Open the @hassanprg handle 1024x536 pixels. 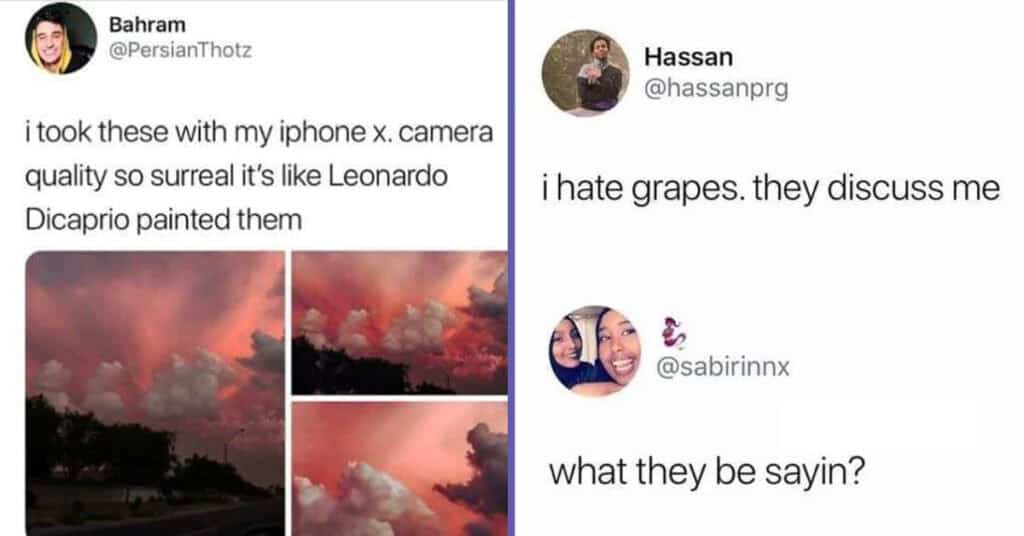[x=716, y=87]
